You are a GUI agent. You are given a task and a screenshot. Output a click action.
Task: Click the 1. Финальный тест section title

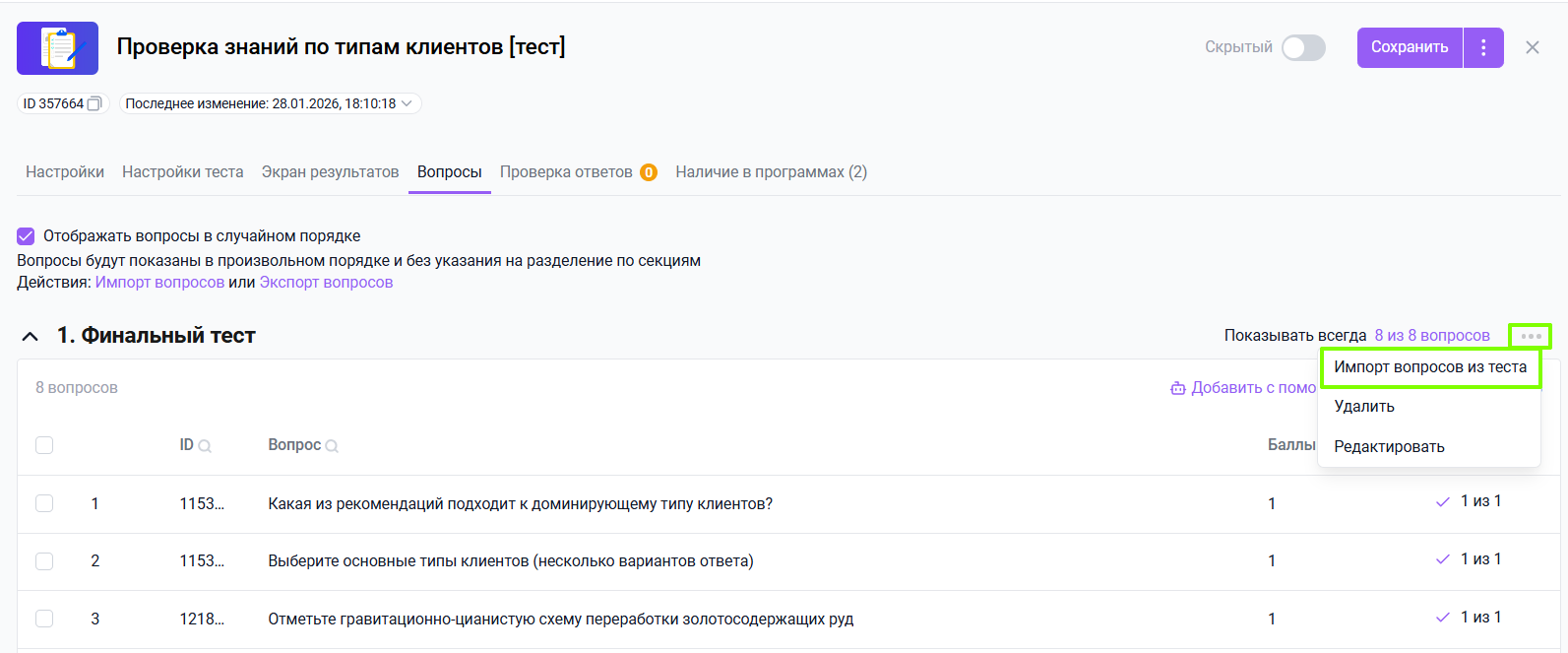(157, 336)
